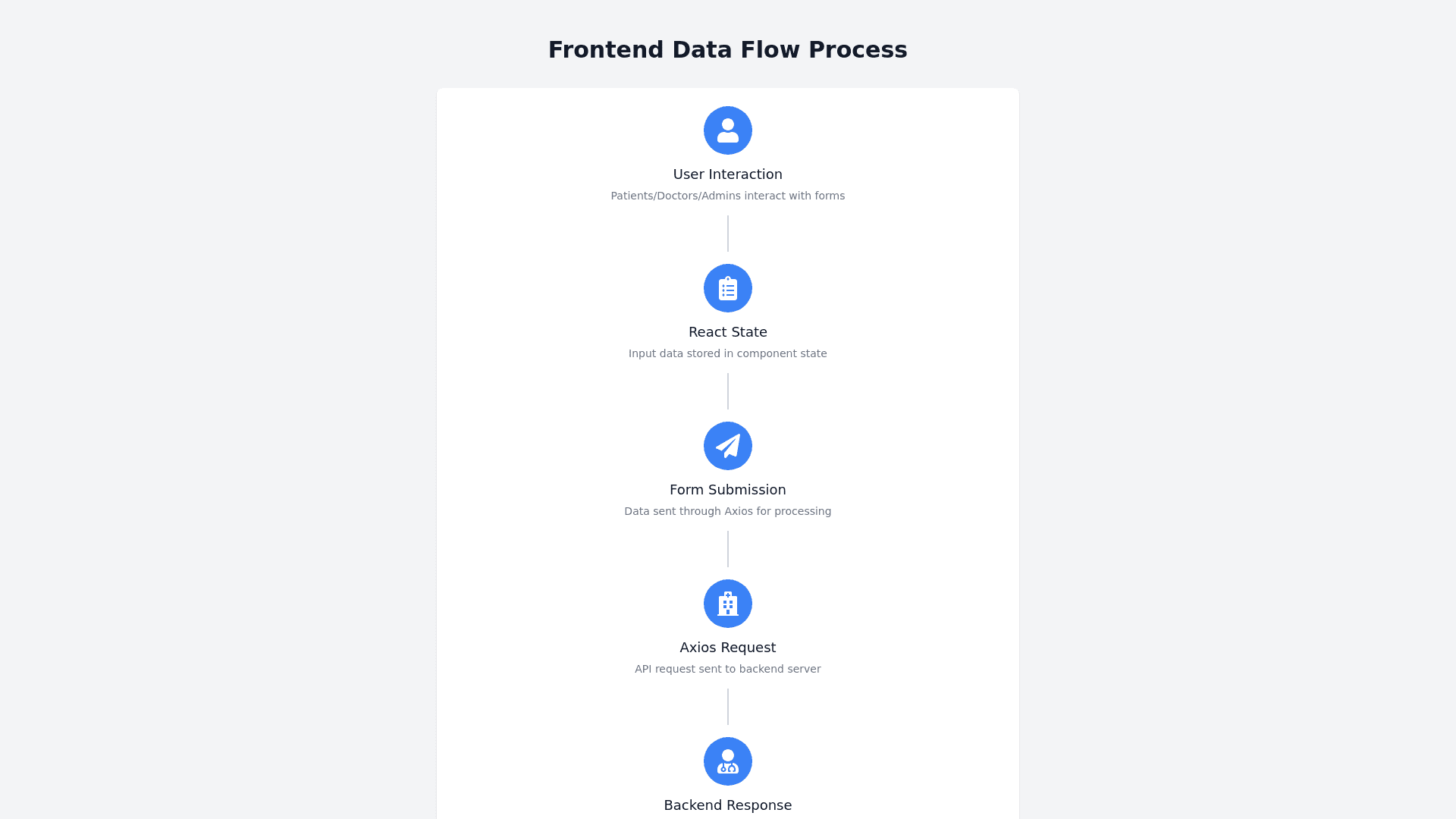1456x819 pixels.
Task: Select the Form Submission step title
Action: click(x=728, y=490)
